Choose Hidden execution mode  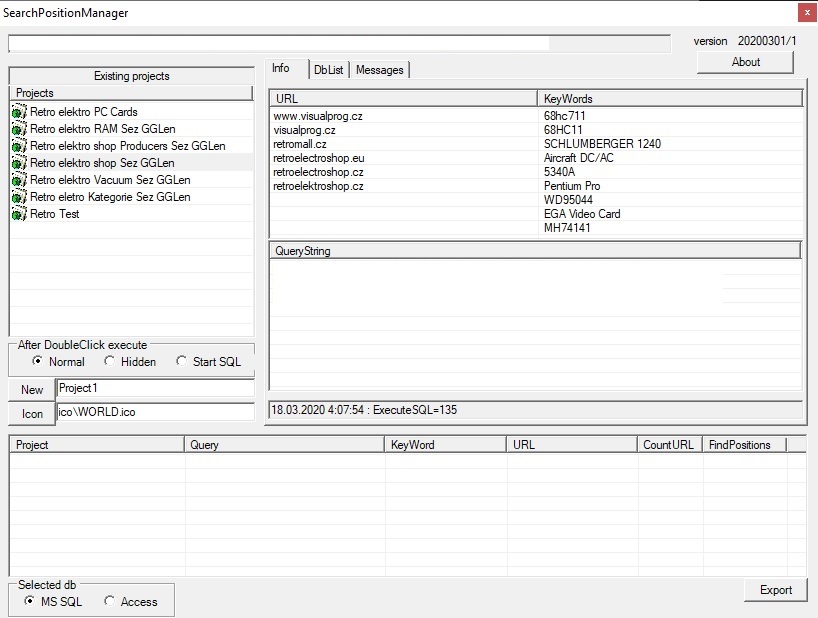pos(110,361)
